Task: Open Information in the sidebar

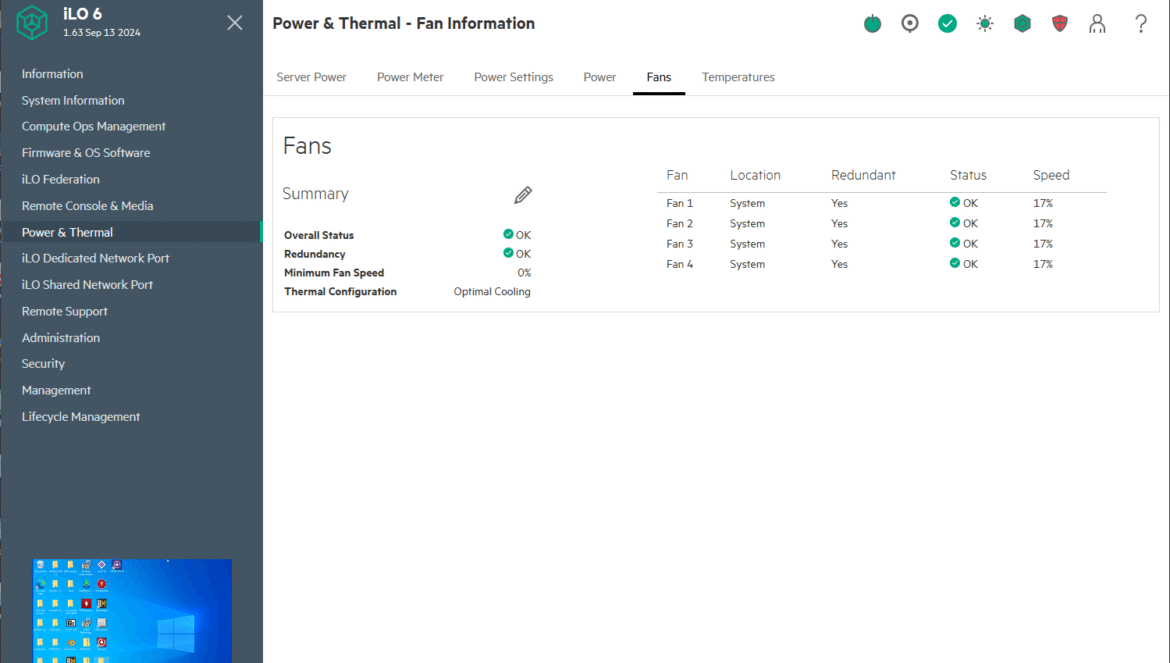Action: pyautogui.click(x=52, y=74)
